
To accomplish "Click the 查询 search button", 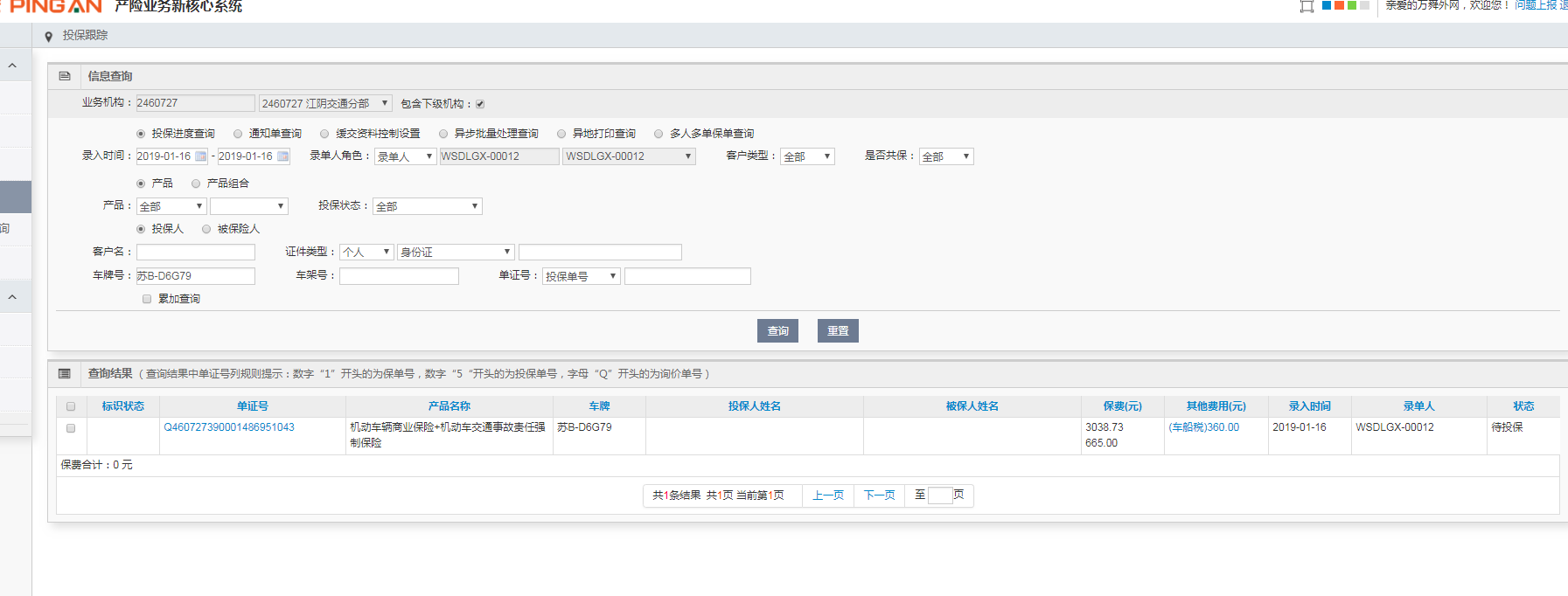I will click(x=777, y=330).
